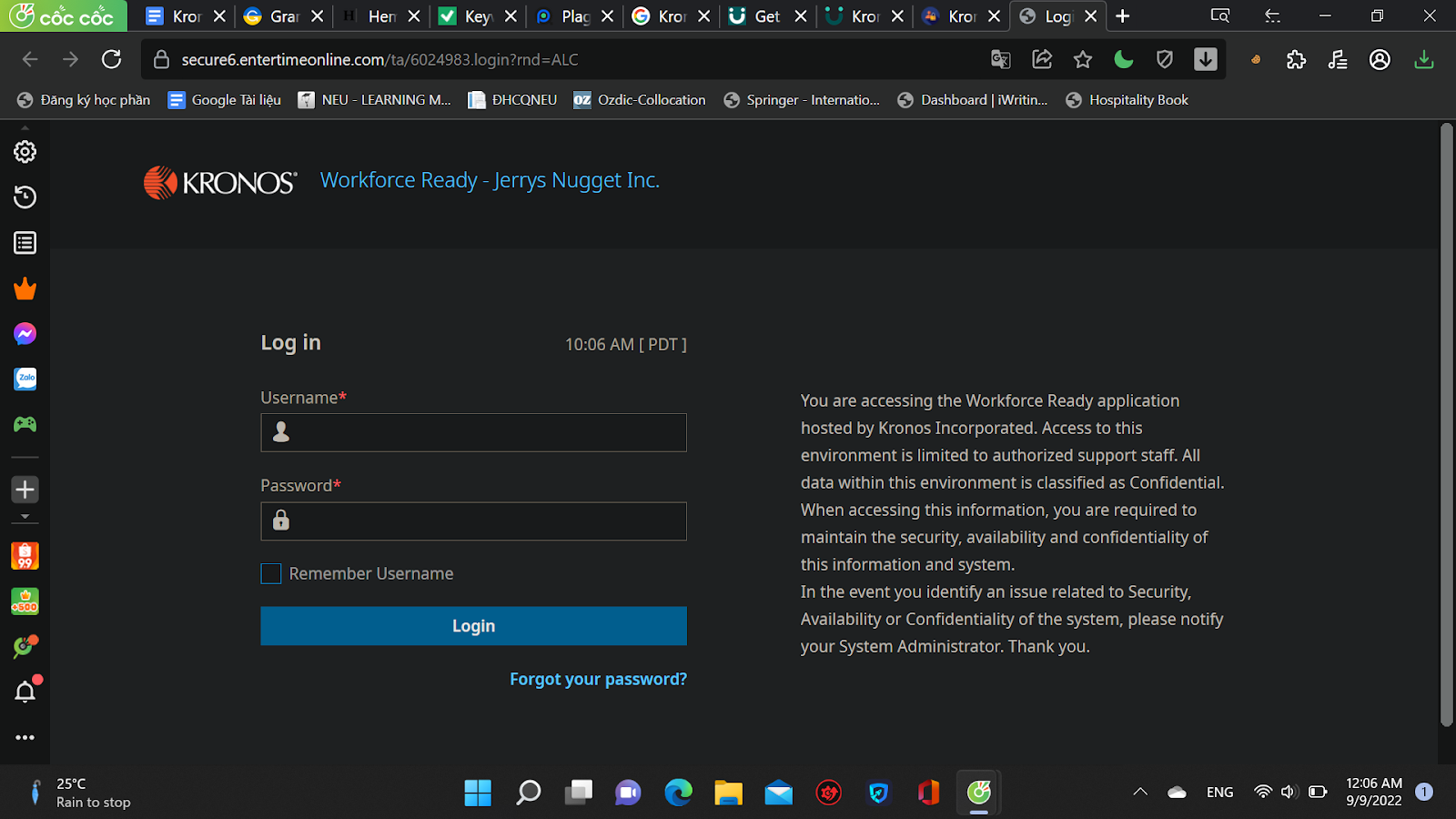The height and width of the screenshot is (819, 1456).
Task: Open Windows Start menu
Action: 478,793
